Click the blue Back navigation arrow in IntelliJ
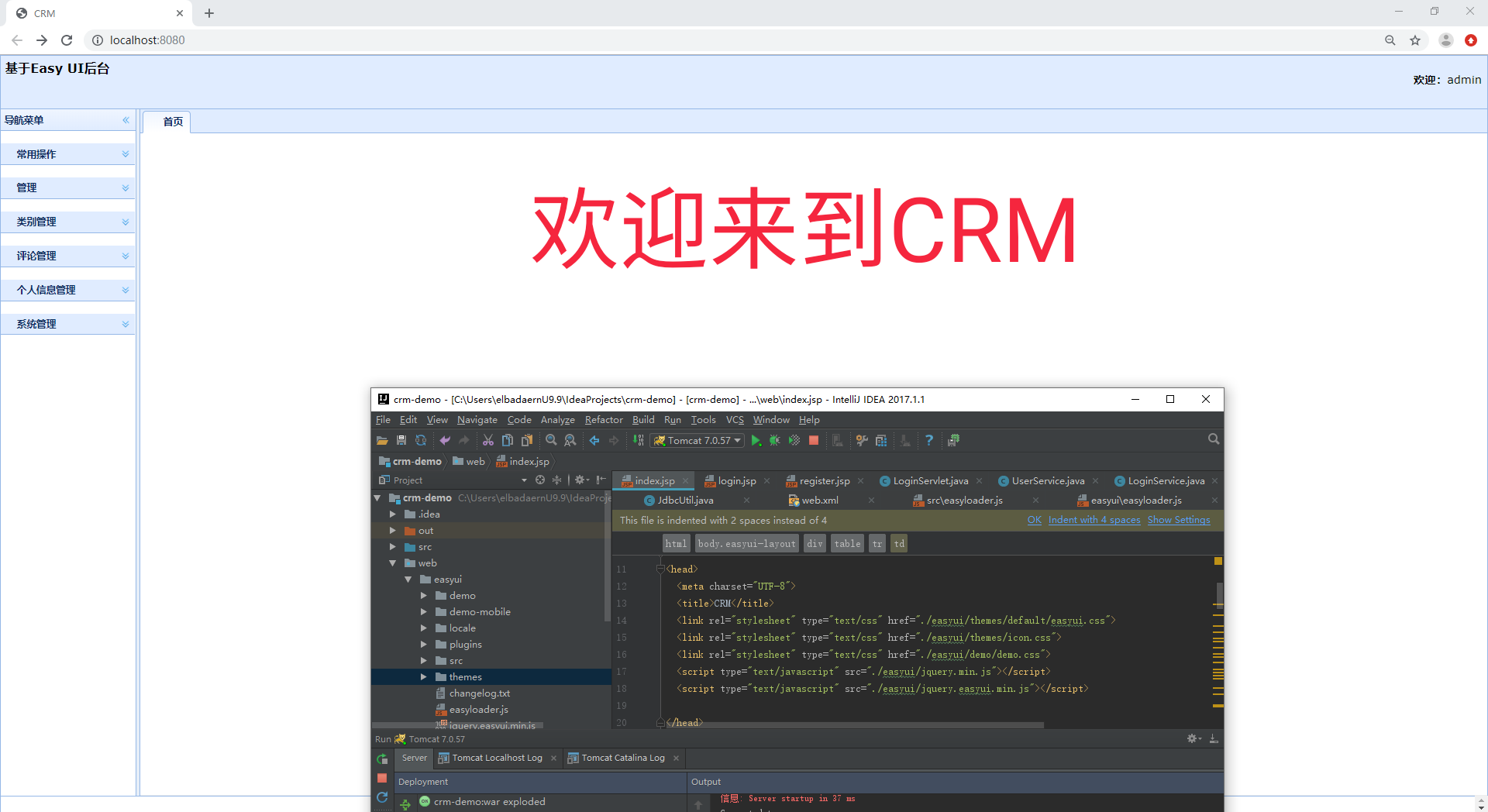The width and height of the screenshot is (1488, 812). click(594, 440)
